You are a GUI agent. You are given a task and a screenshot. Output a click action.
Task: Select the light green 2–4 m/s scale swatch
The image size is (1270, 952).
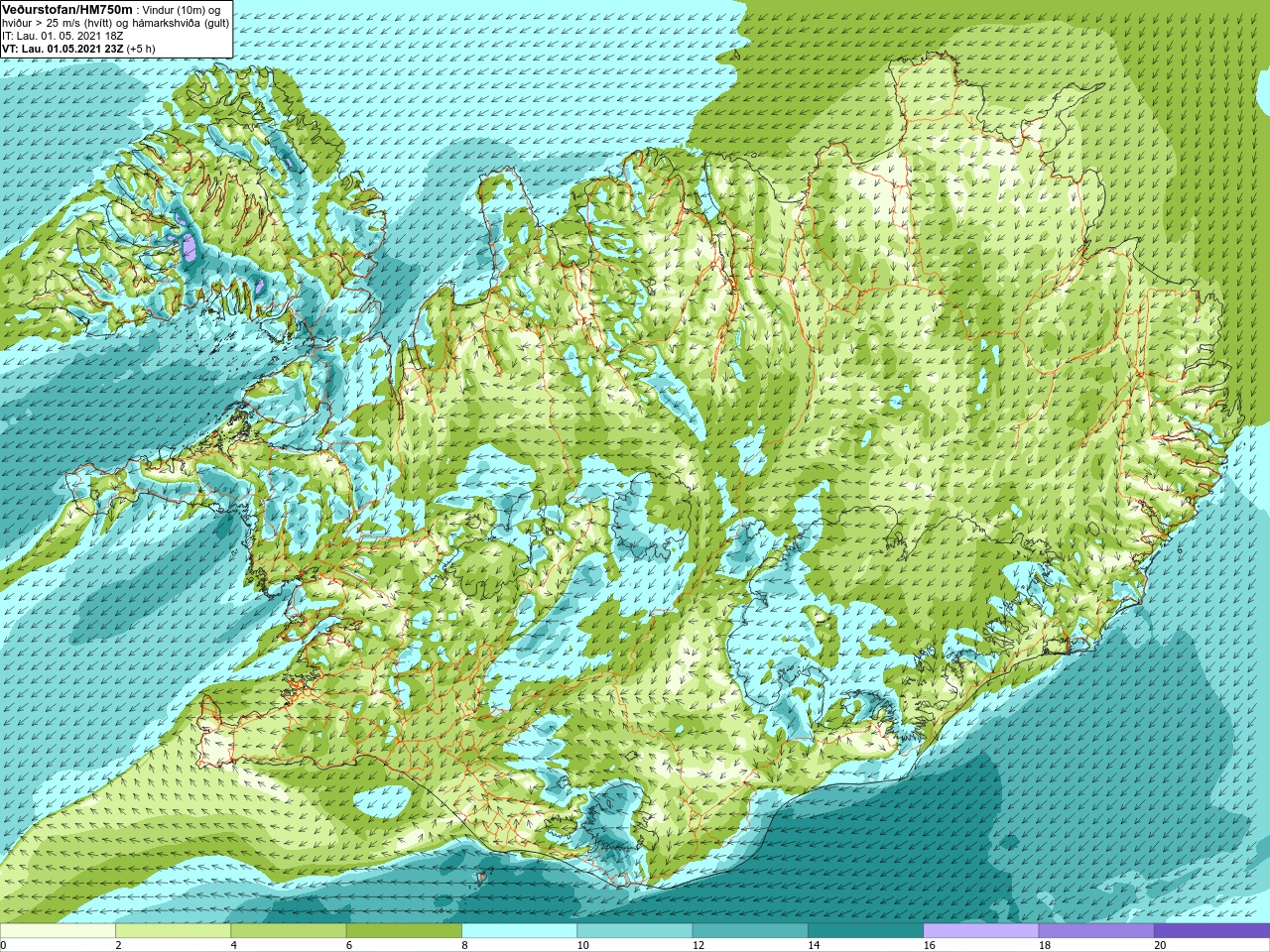pos(173,931)
